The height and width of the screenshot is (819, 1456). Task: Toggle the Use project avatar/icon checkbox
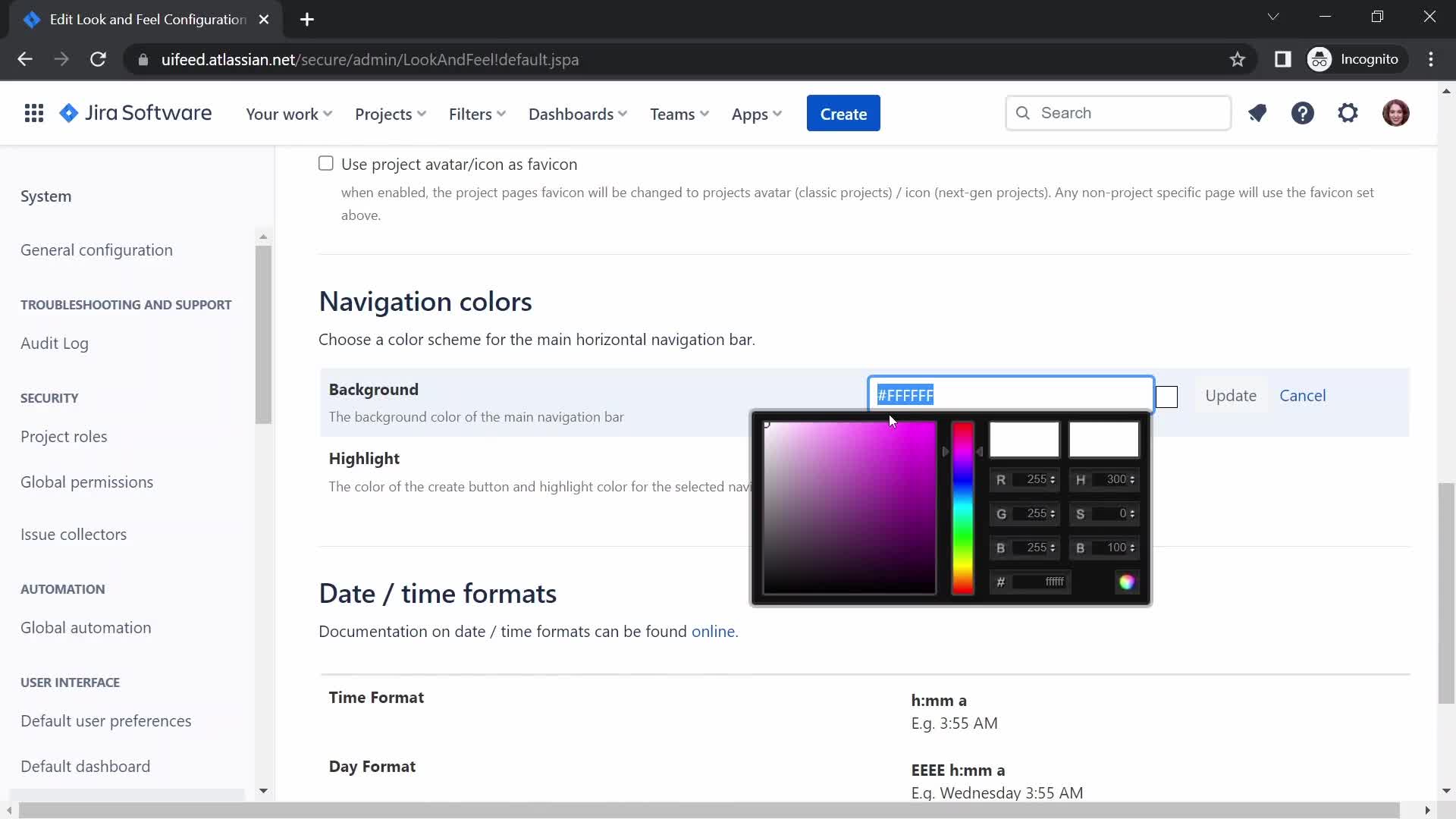(326, 163)
